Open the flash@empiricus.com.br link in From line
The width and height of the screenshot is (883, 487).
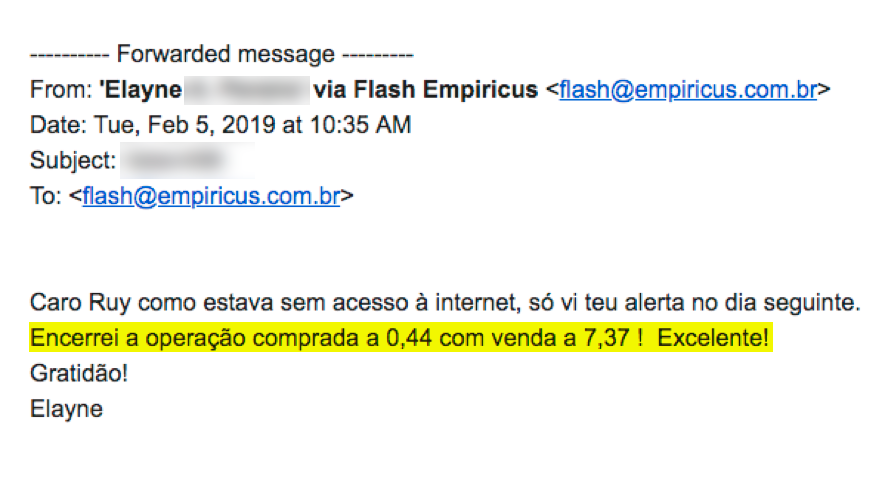coord(688,90)
